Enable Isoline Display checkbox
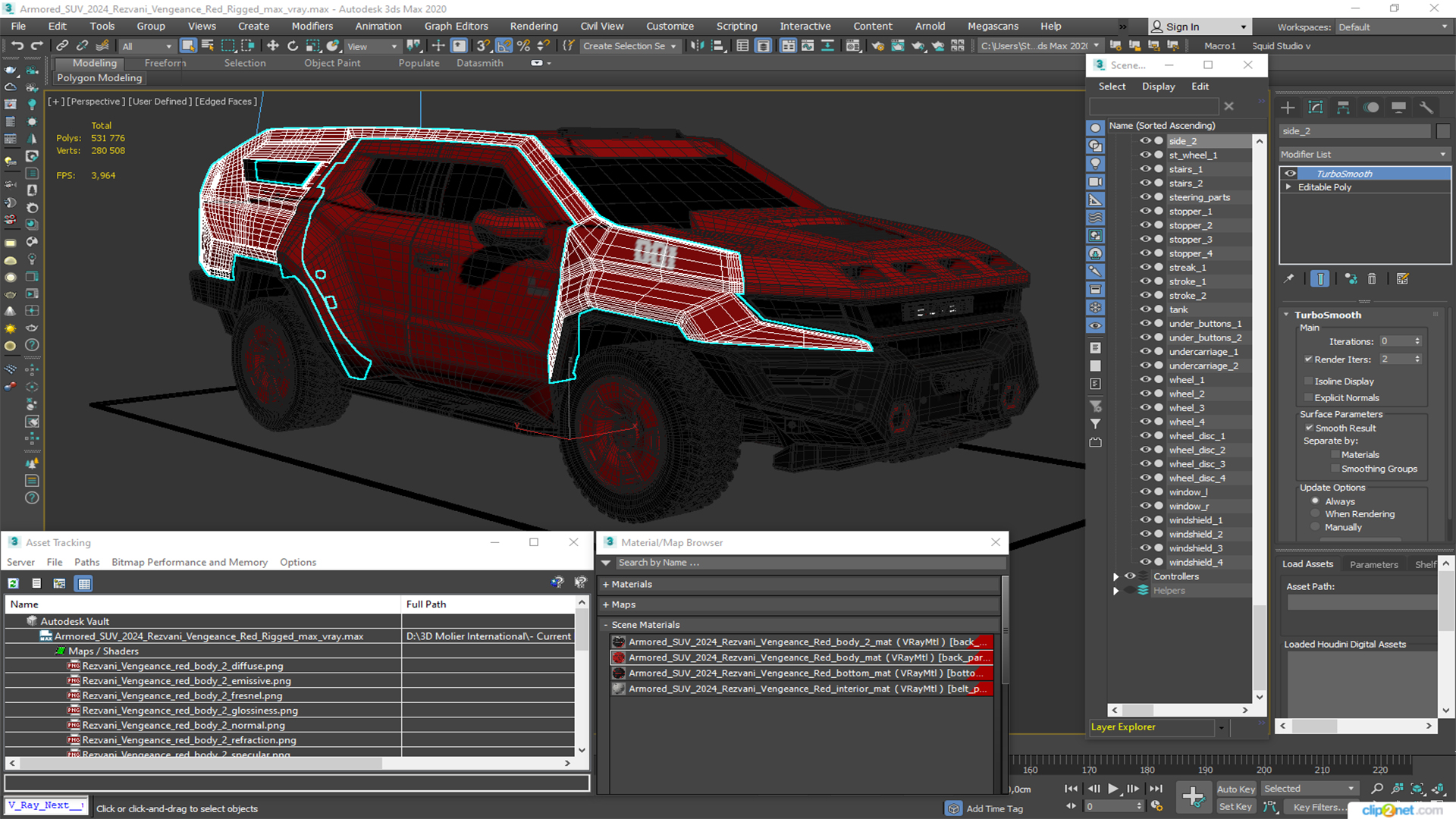 pos(1308,381)
